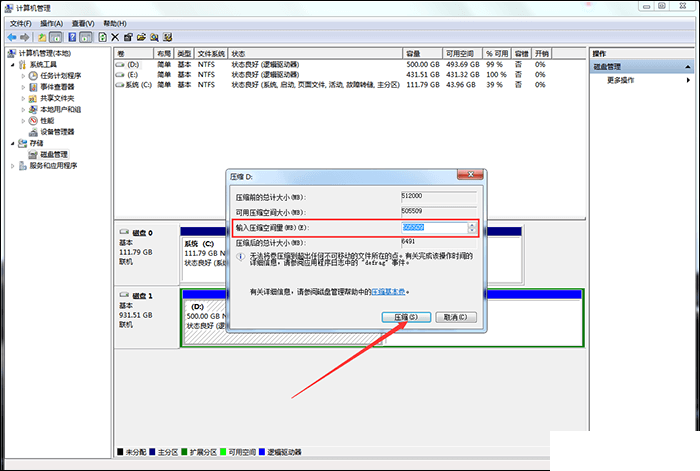The width and height of the screenshot is (700, 471).
Task: Open the 帮助(H) menu
Action: tap(115, 24)
